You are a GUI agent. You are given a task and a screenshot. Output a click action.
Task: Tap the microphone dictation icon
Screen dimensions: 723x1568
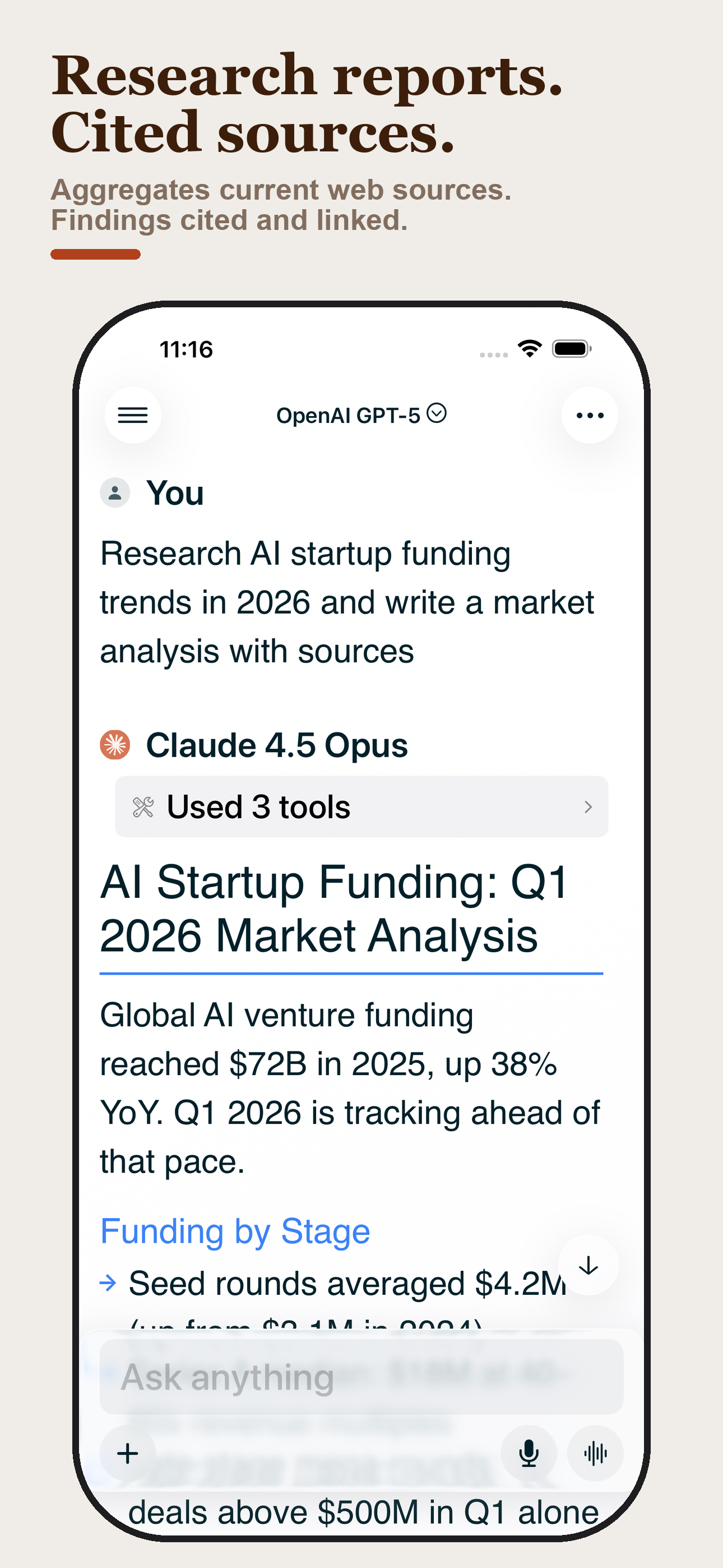(529, 1454)
